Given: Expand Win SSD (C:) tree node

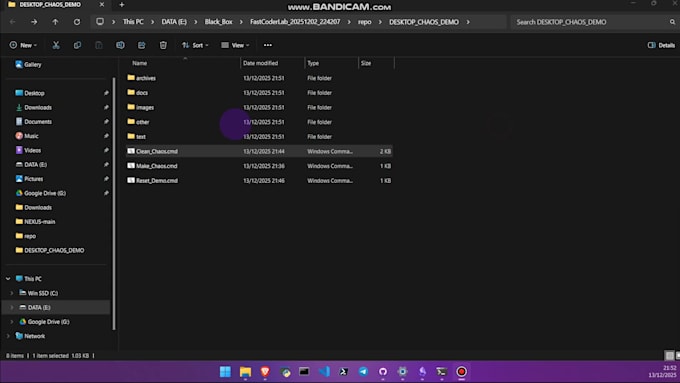Looking at the screenshot, I should [x=12, y=293].
